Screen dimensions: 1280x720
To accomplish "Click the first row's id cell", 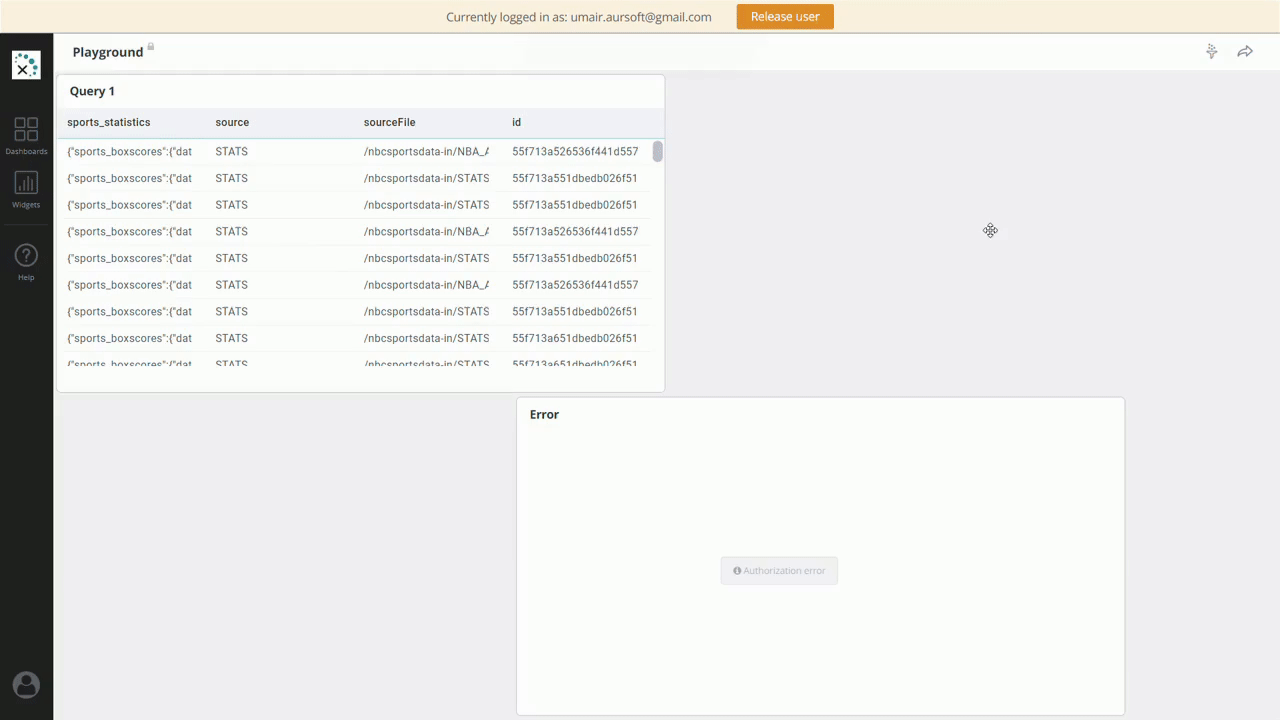I will click(575, 152).
